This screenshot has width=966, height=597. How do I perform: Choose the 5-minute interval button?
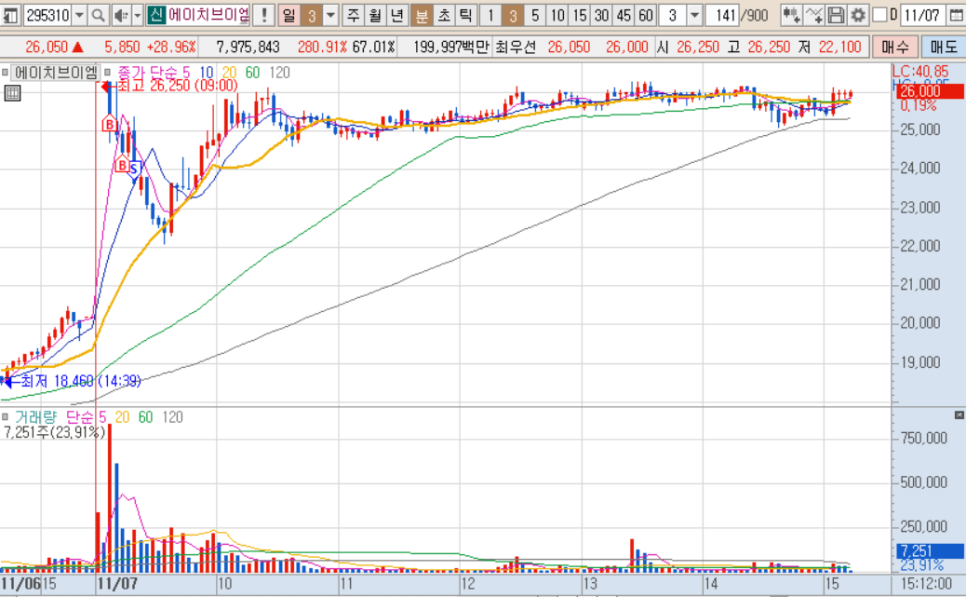[535, 15]
